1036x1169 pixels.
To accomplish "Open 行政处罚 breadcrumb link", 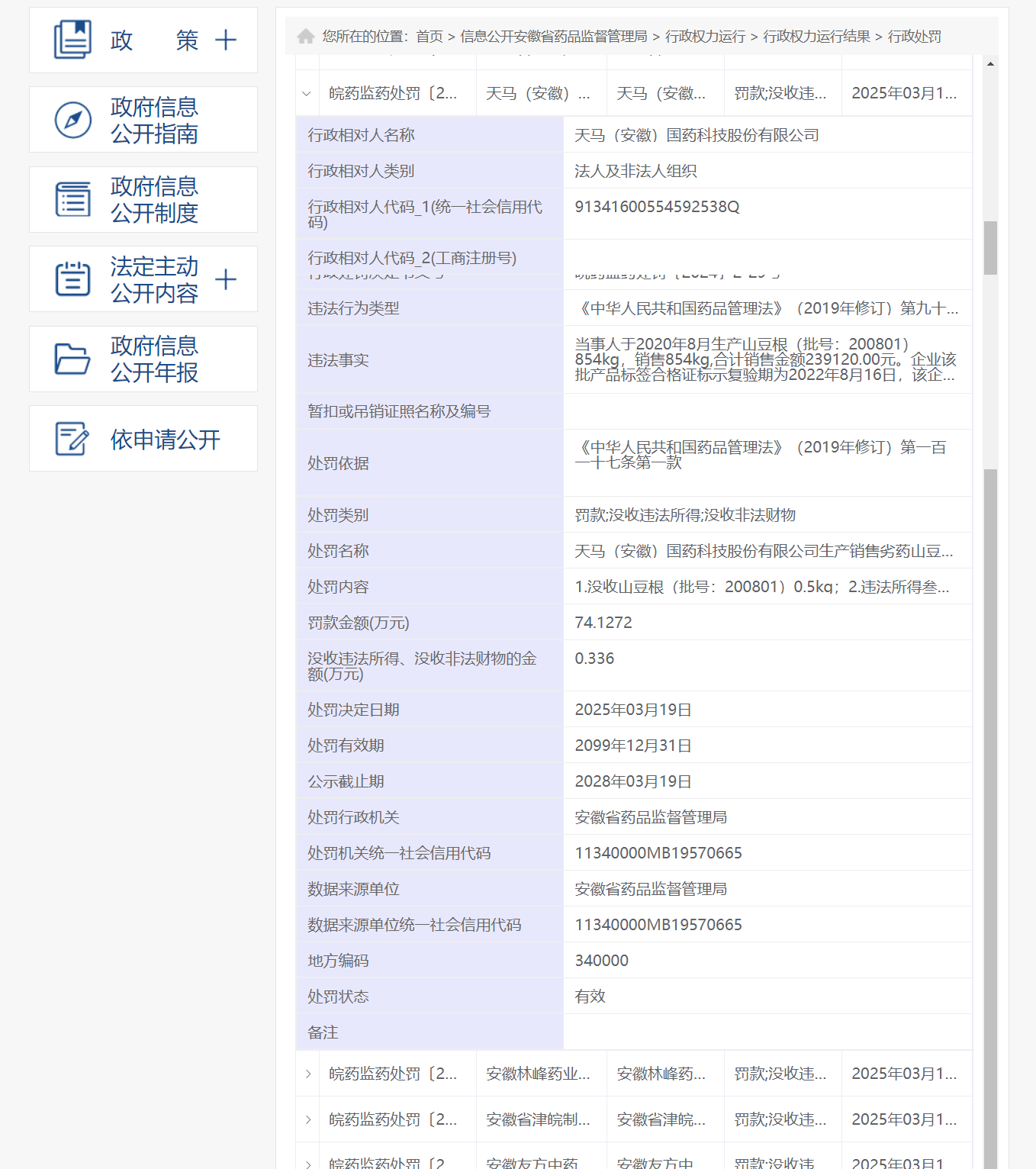I will (x=915, y=37).
